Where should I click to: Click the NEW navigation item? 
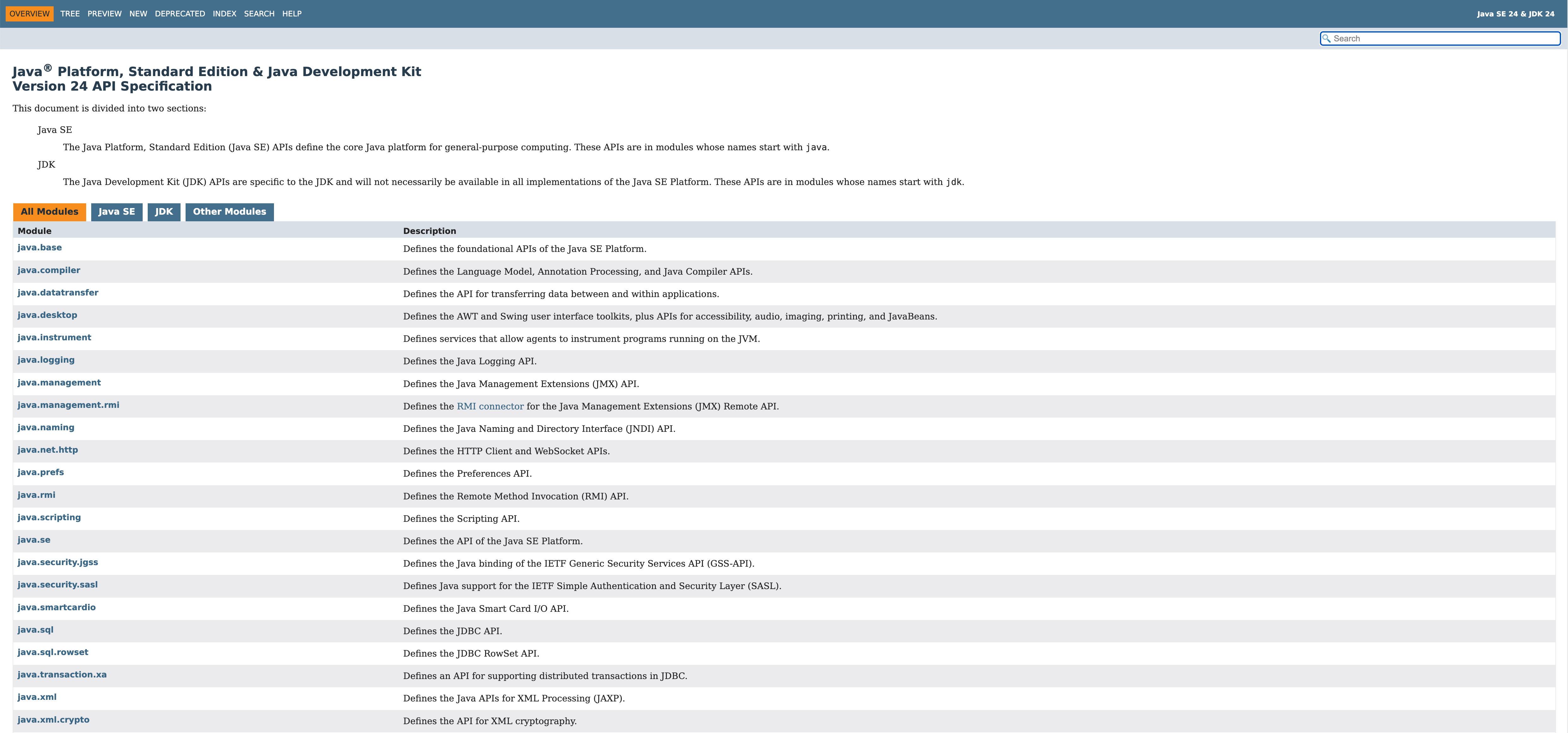point(138,13)
